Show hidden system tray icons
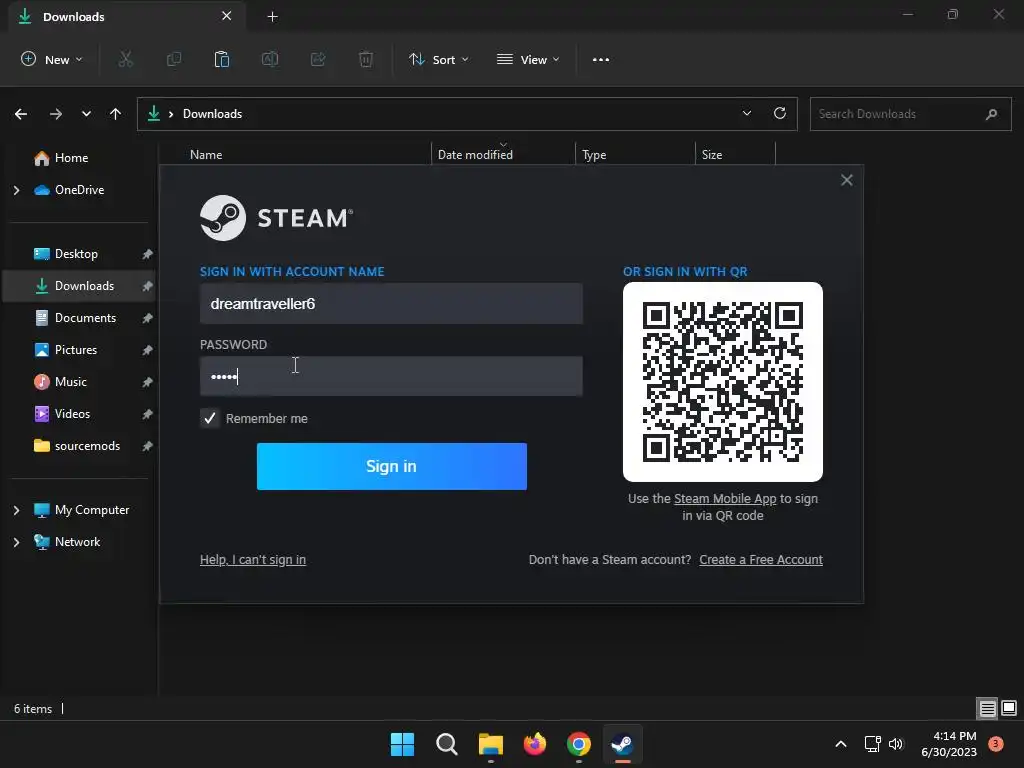Viewport: 1024px width, 768px height. (841, 744)
